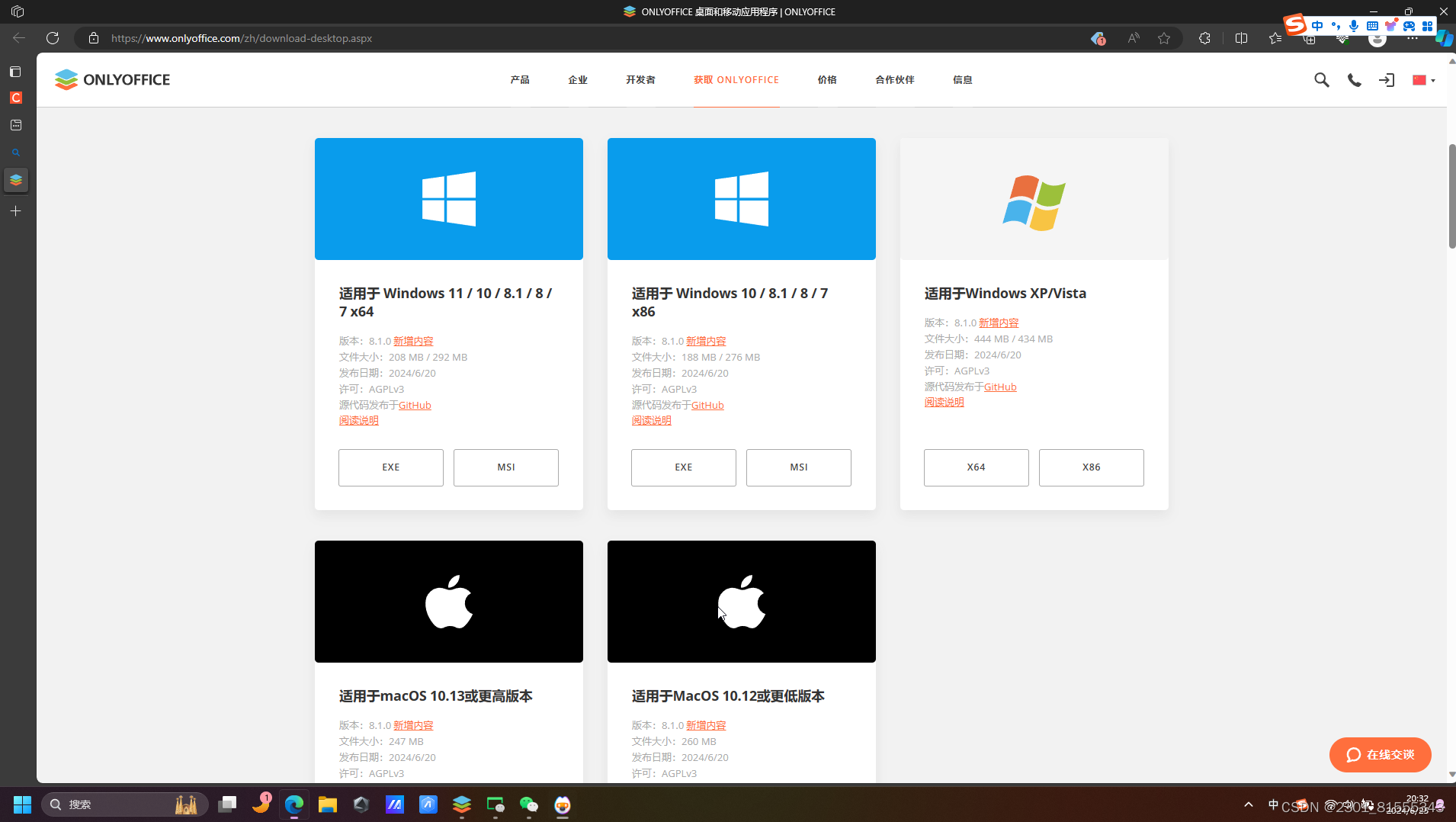Add page to favorites star icon
The image size is (1456, 822).
click(x=1164, y=38)
